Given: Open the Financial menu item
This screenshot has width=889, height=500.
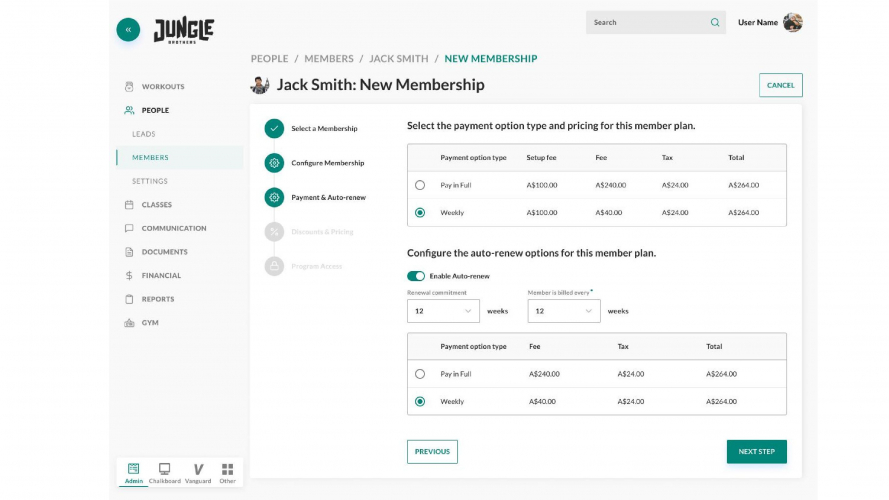Looking at the screenshot, I should coord(161,276).
